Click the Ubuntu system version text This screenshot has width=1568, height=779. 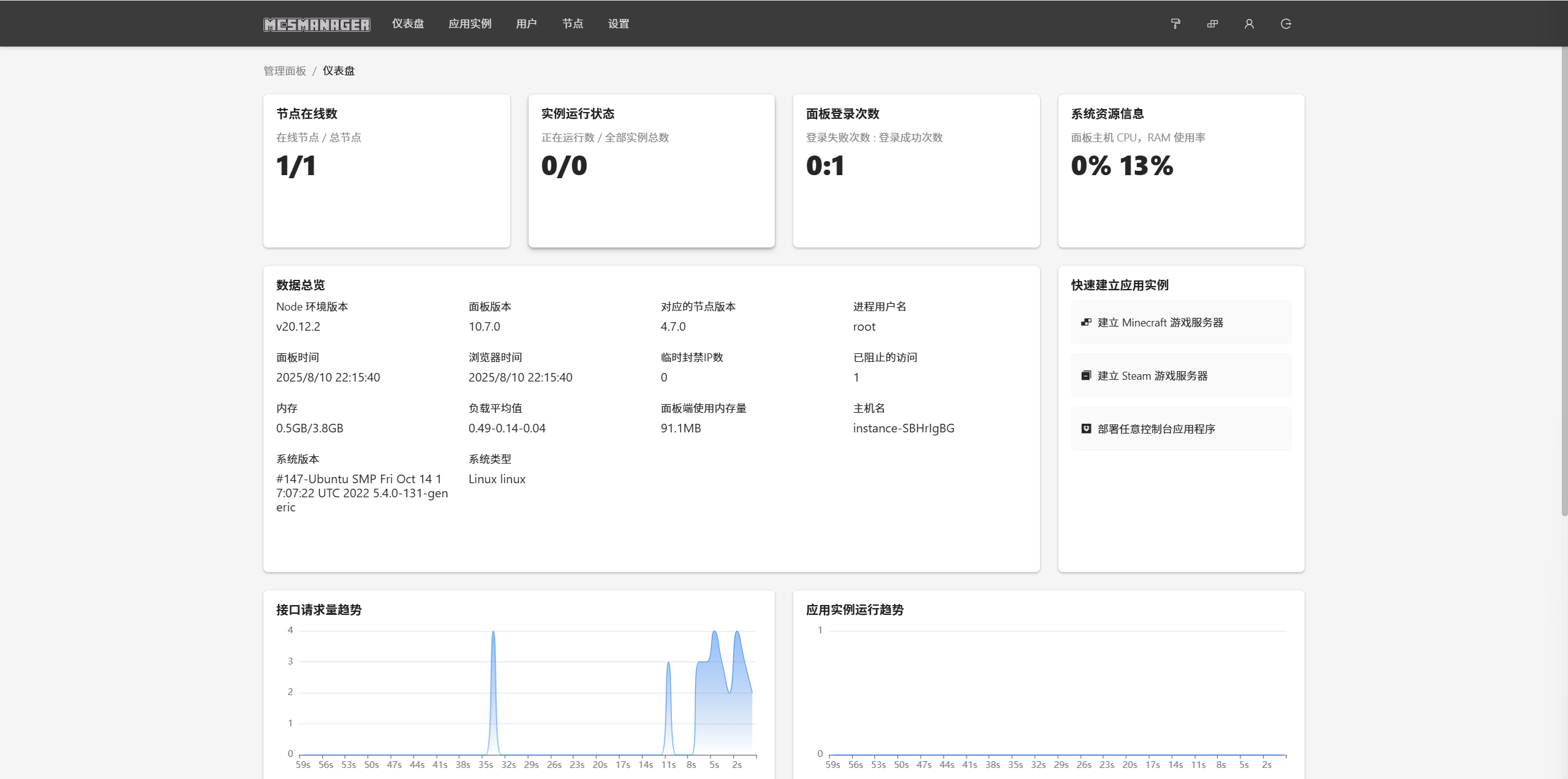[362, 493]
